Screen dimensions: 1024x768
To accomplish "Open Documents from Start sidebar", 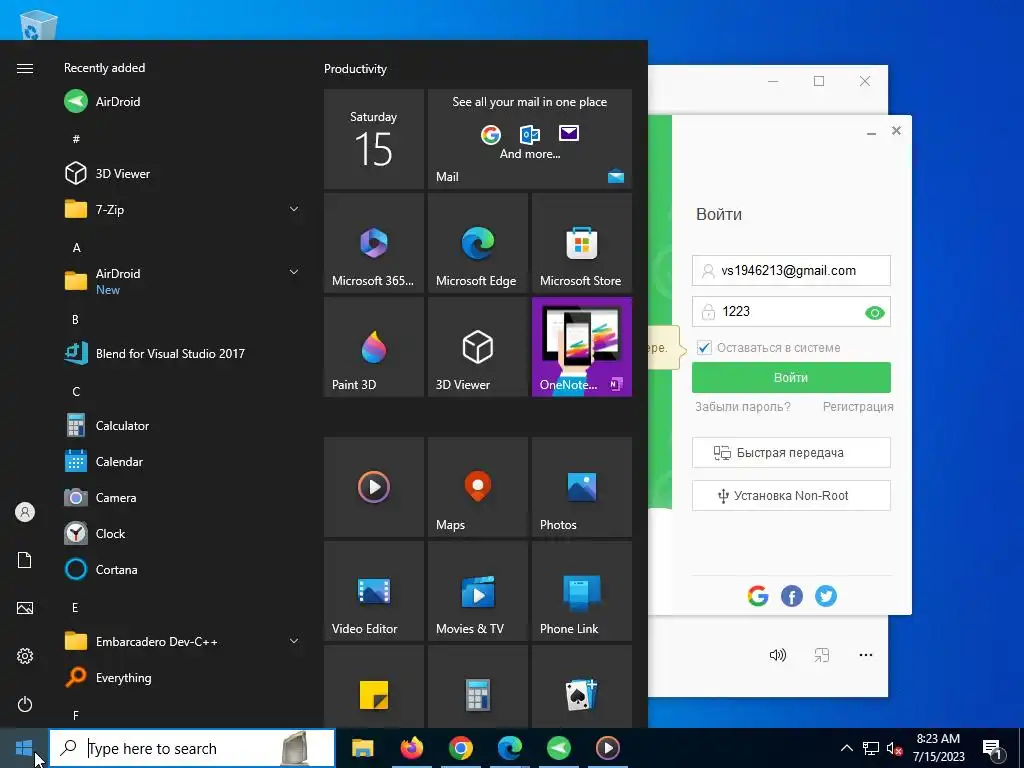I will [25, 560].
